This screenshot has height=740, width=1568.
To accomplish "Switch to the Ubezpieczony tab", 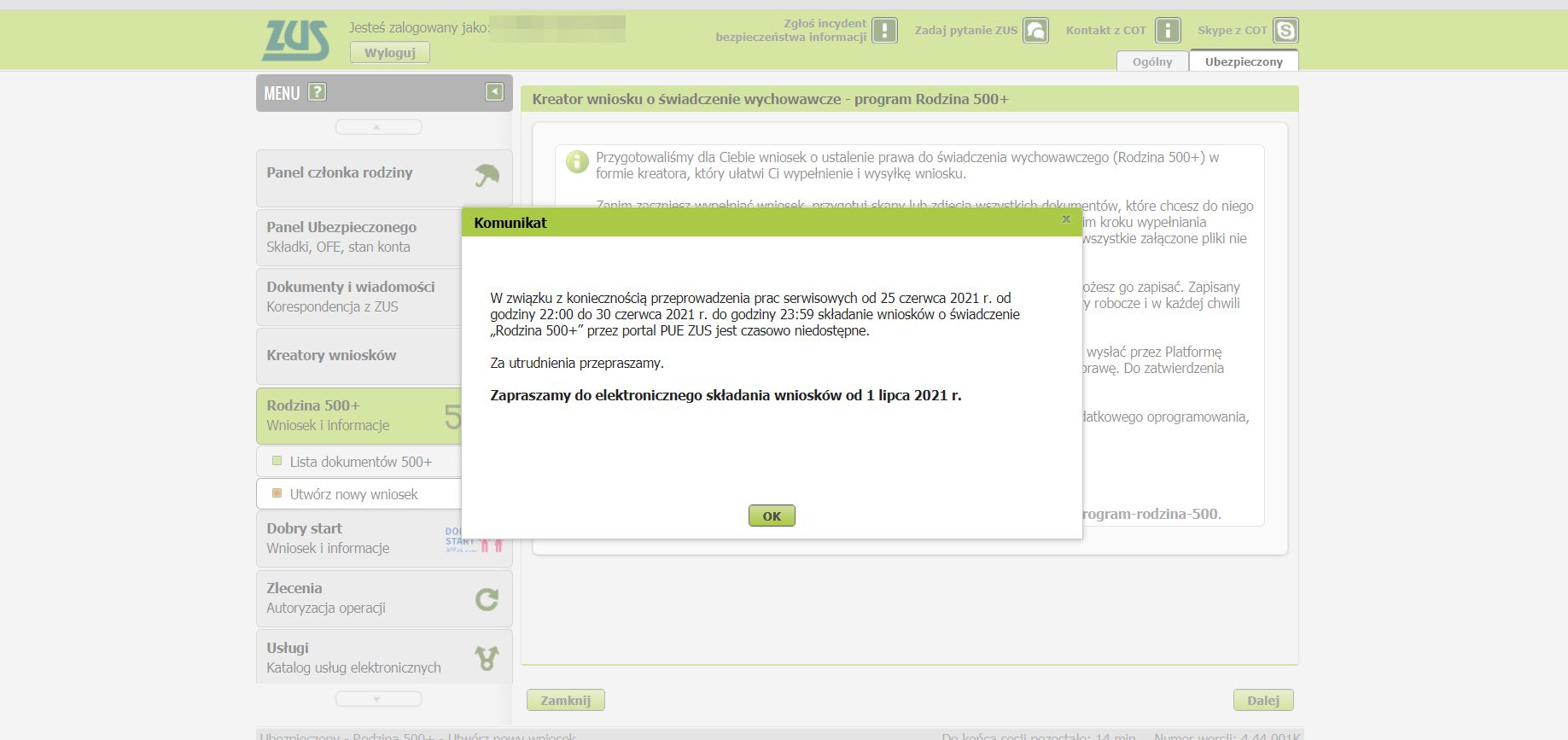I will [1244, 61].
